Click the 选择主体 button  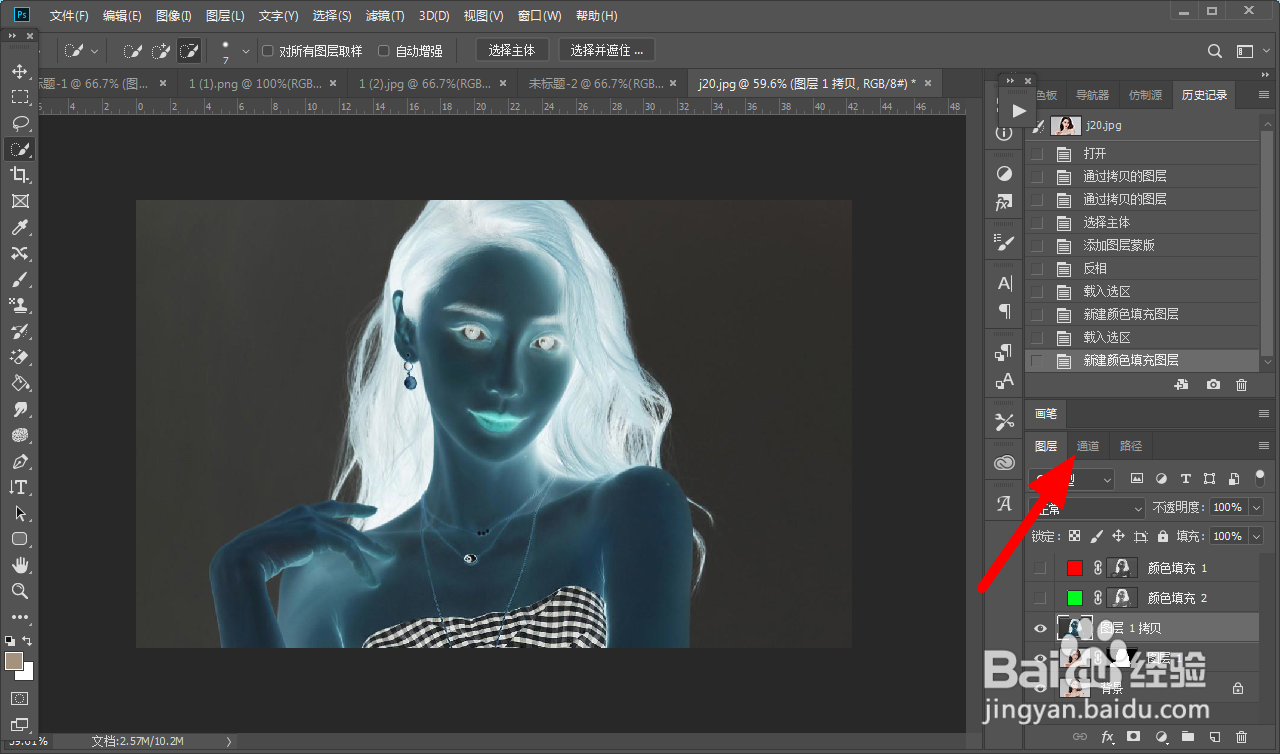(x=512, y=50)
